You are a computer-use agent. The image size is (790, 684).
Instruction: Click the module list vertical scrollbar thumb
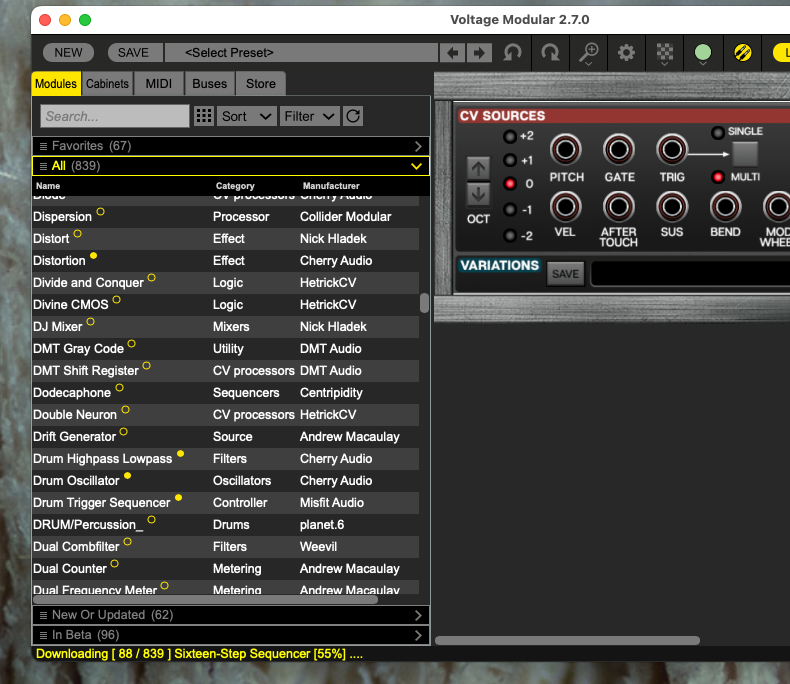coord(424,303)
